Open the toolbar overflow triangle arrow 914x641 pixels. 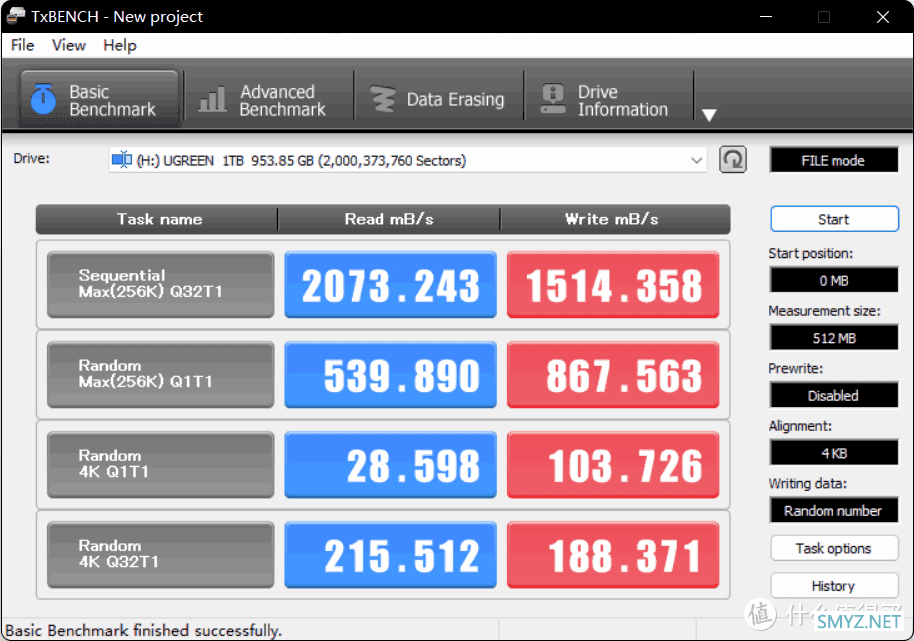pyautogui.click(x=709, y=115)
